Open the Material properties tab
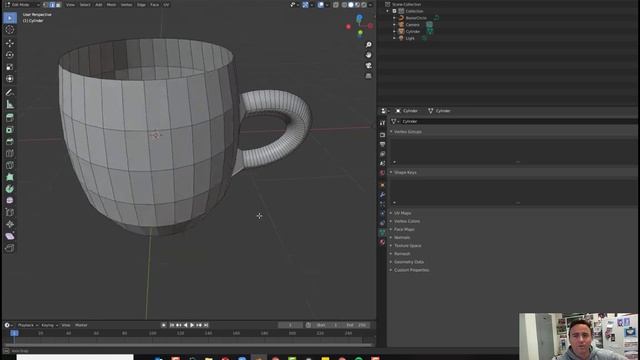This screenshot has width=640, height=360. (x=382, y=242)
